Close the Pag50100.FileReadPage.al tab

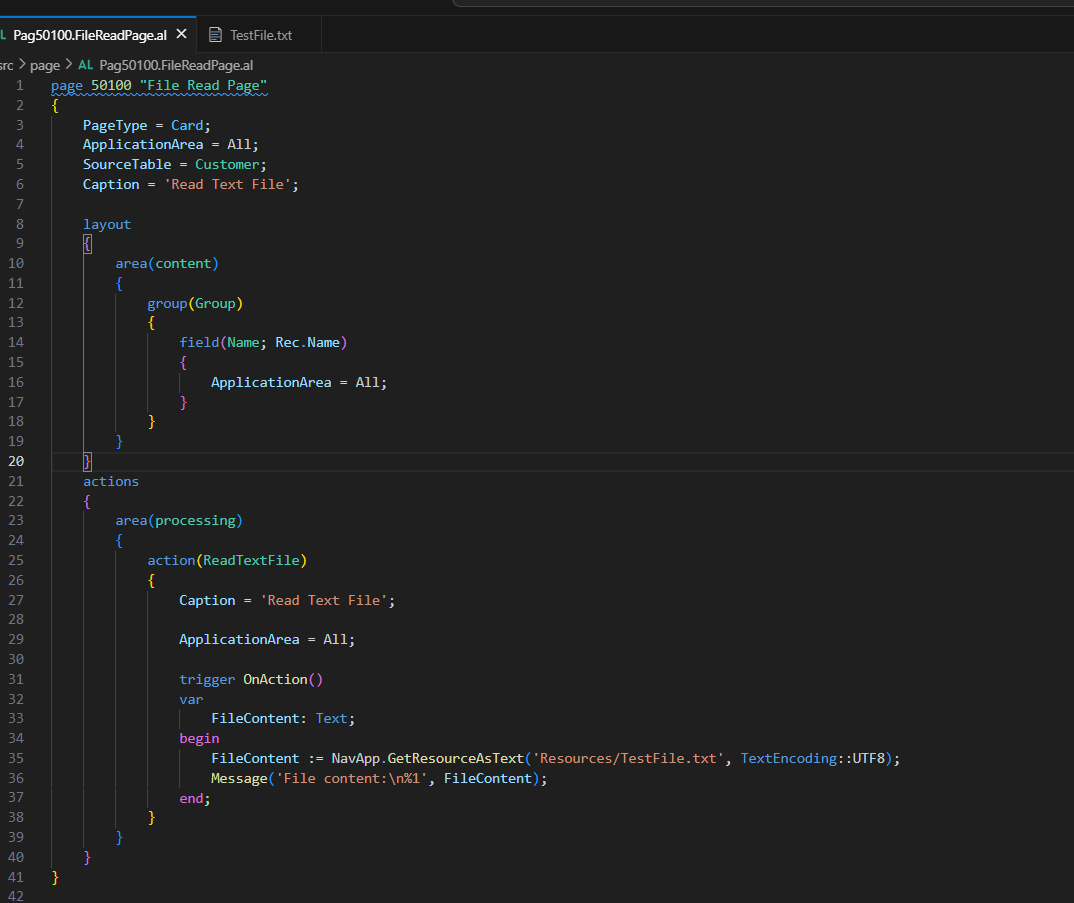pos(181,34)
